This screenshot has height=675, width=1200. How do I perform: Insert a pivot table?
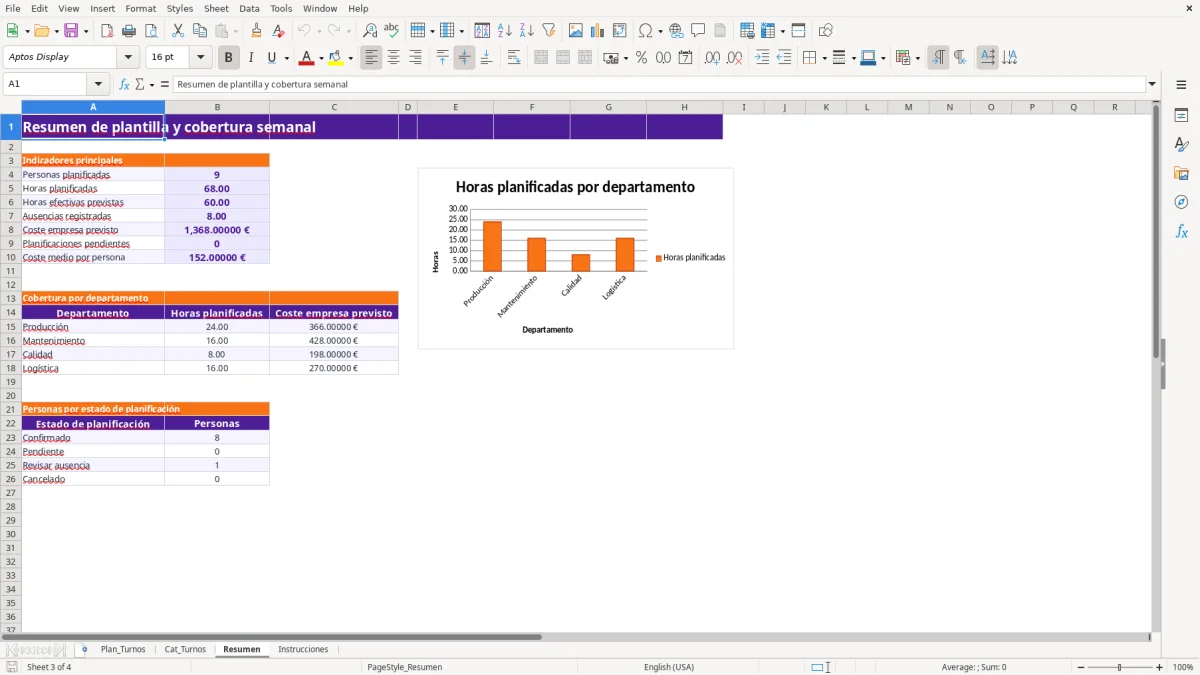point(620,31)
